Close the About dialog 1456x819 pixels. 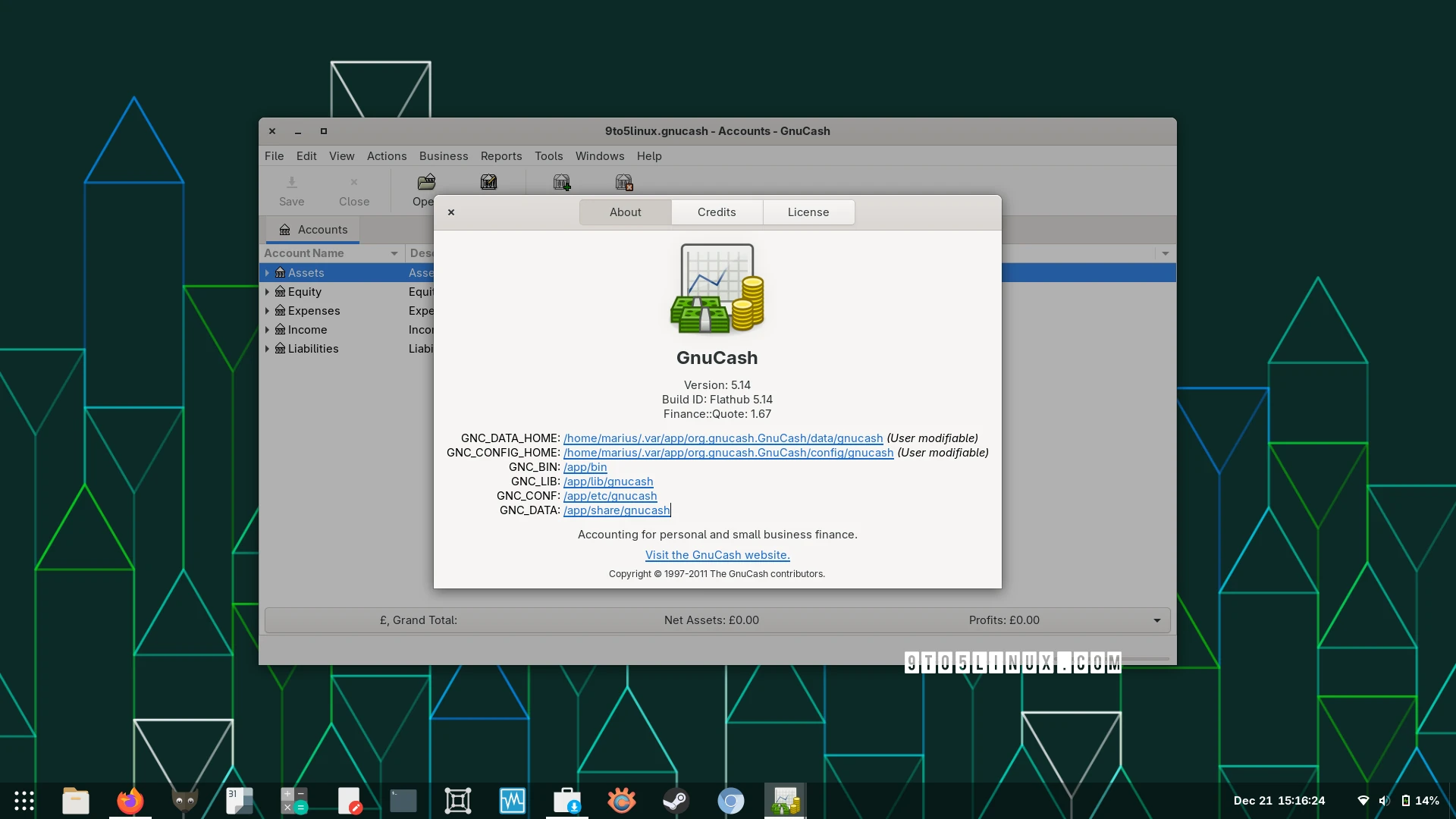click(451, 212)
